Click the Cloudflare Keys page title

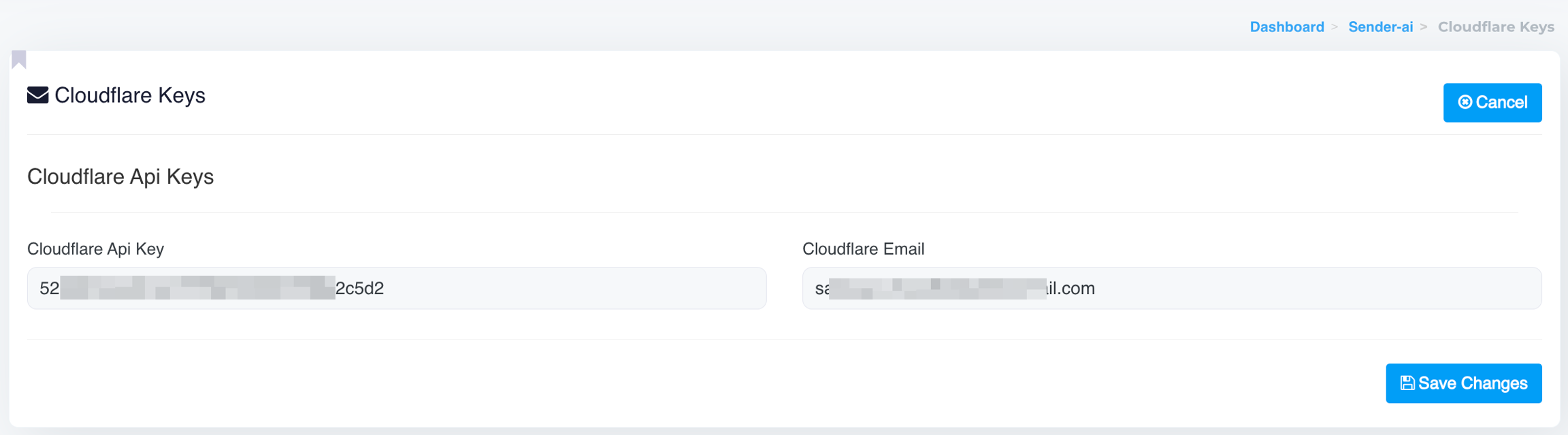[x=129, y=95]
